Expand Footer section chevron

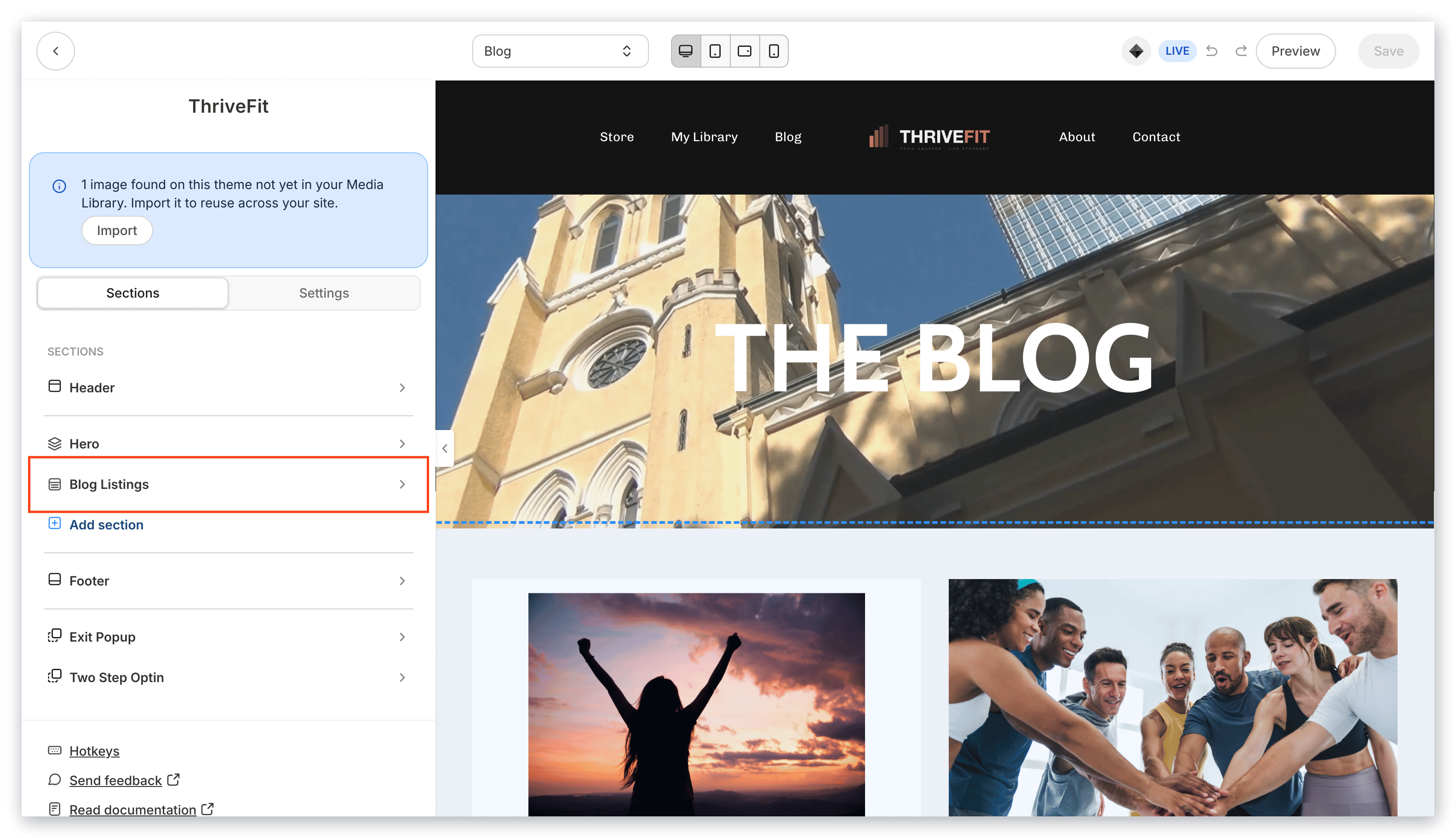(402, 581)
